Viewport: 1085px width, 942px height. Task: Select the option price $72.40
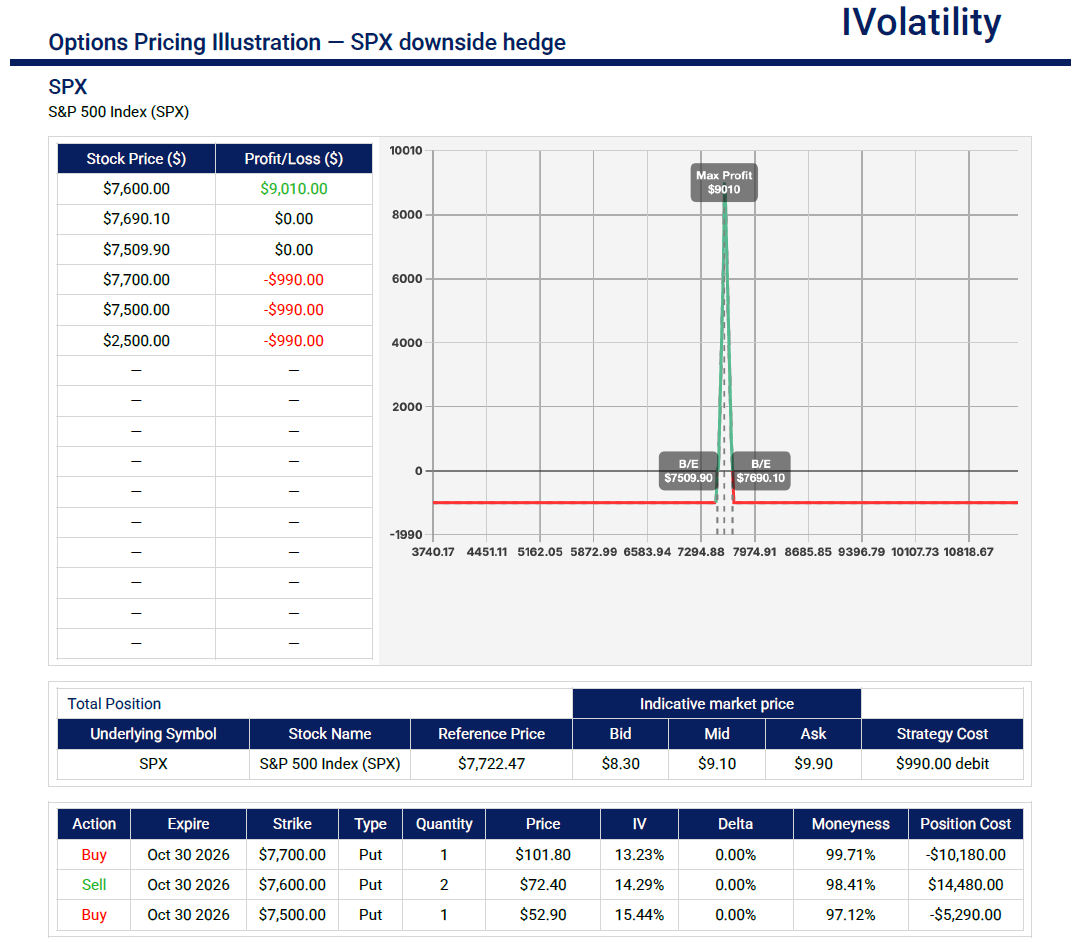(x=543, y=885)
